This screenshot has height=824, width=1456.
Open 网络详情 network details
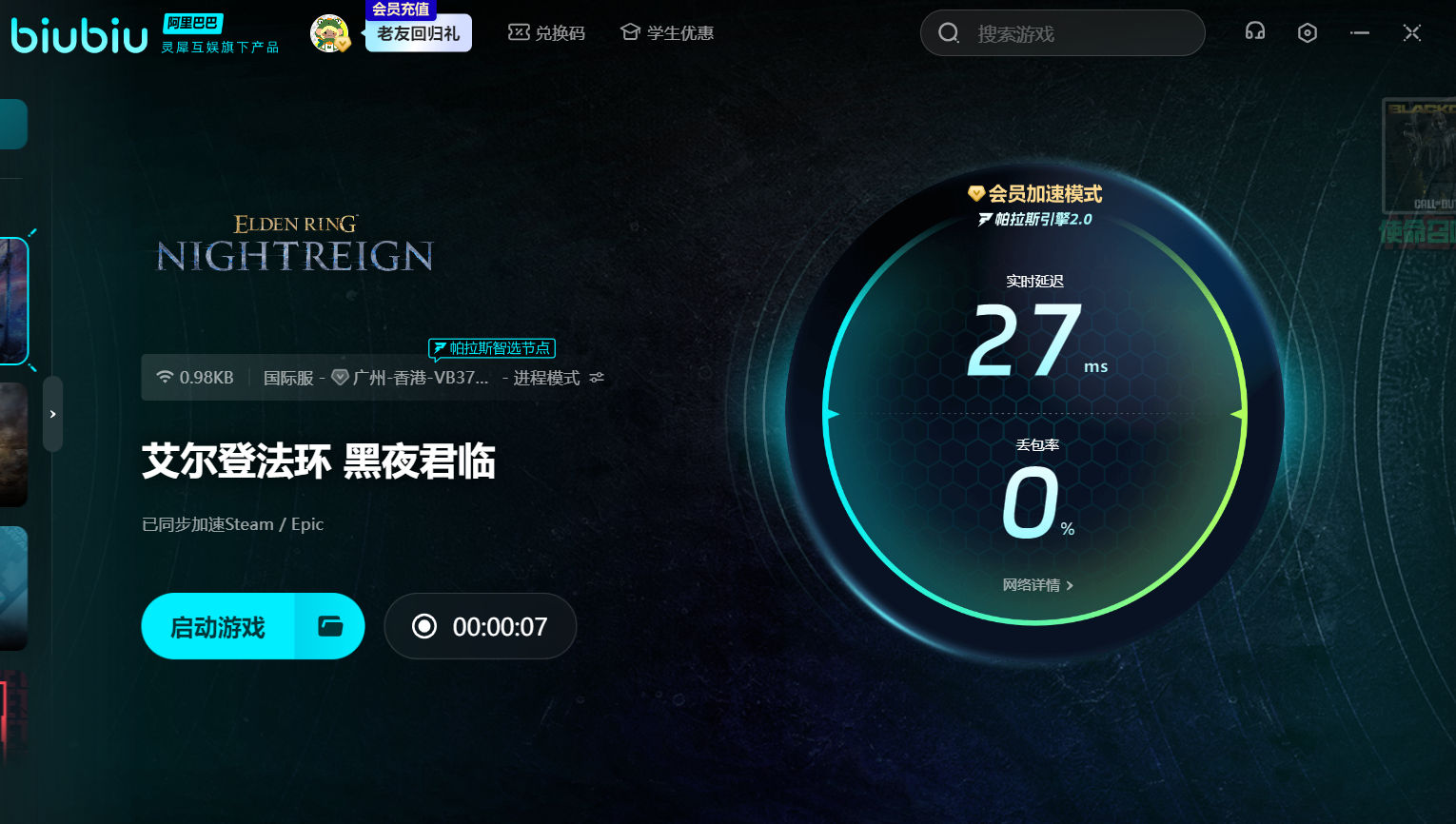click(x=1037, y=585)
